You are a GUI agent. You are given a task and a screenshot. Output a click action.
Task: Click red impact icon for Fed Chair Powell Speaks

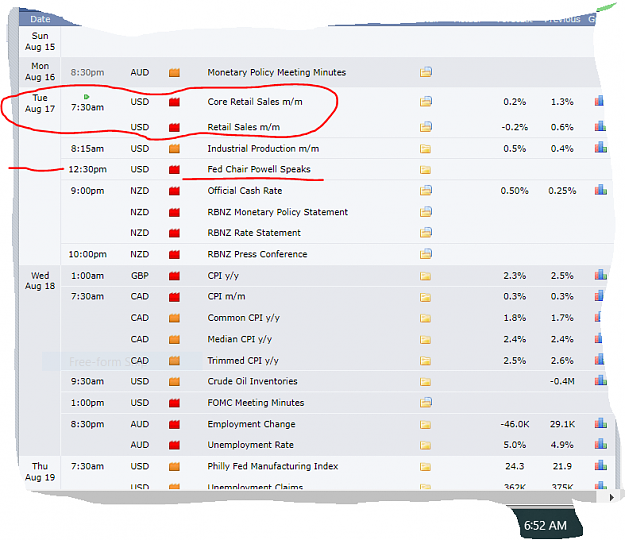174,169
